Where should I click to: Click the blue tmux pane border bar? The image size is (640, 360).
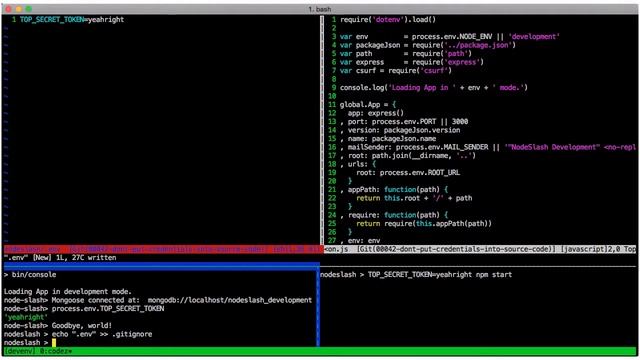click(x=162, y=267)
